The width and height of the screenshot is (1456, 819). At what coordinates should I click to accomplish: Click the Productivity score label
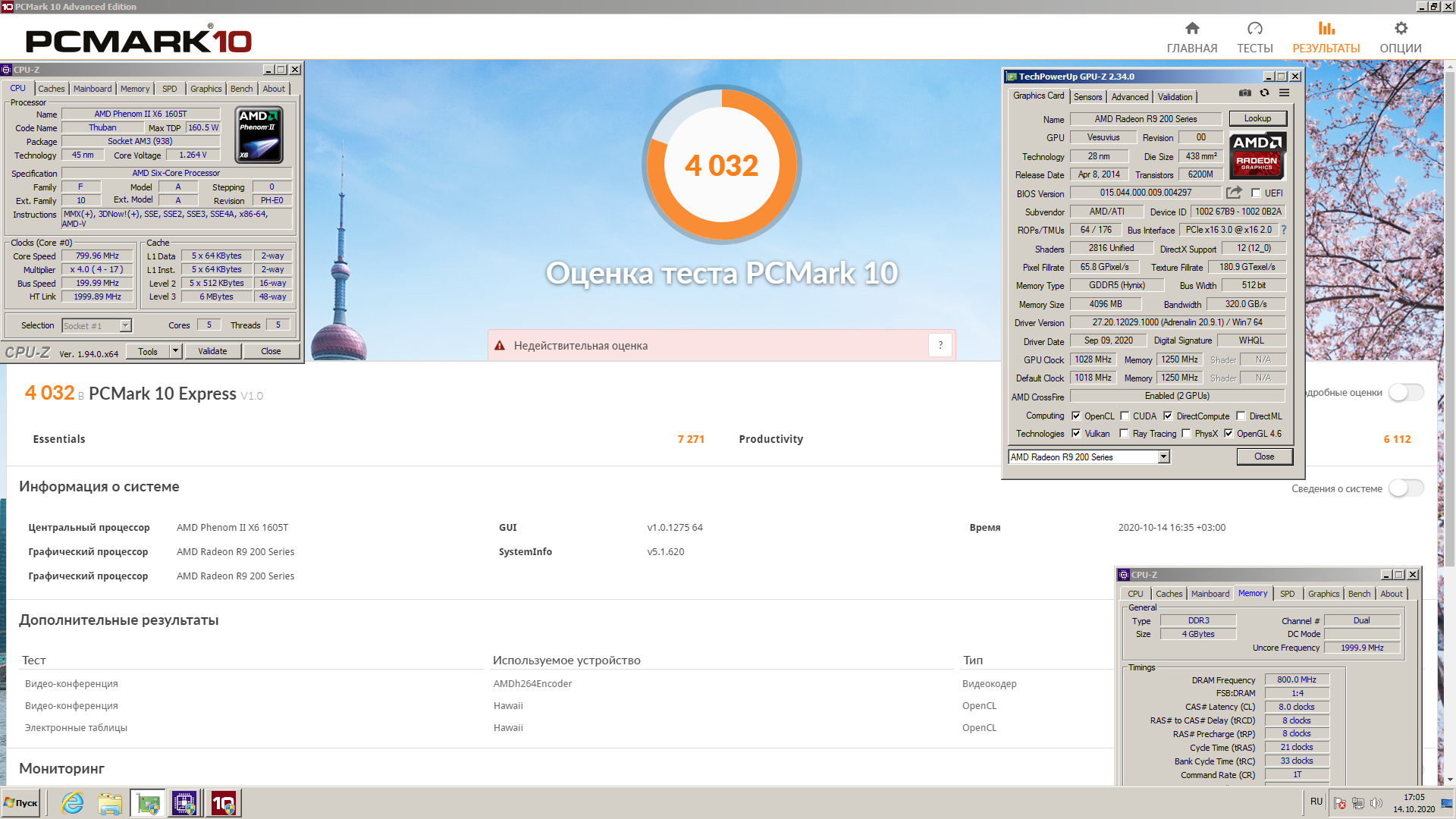[770, 439]
